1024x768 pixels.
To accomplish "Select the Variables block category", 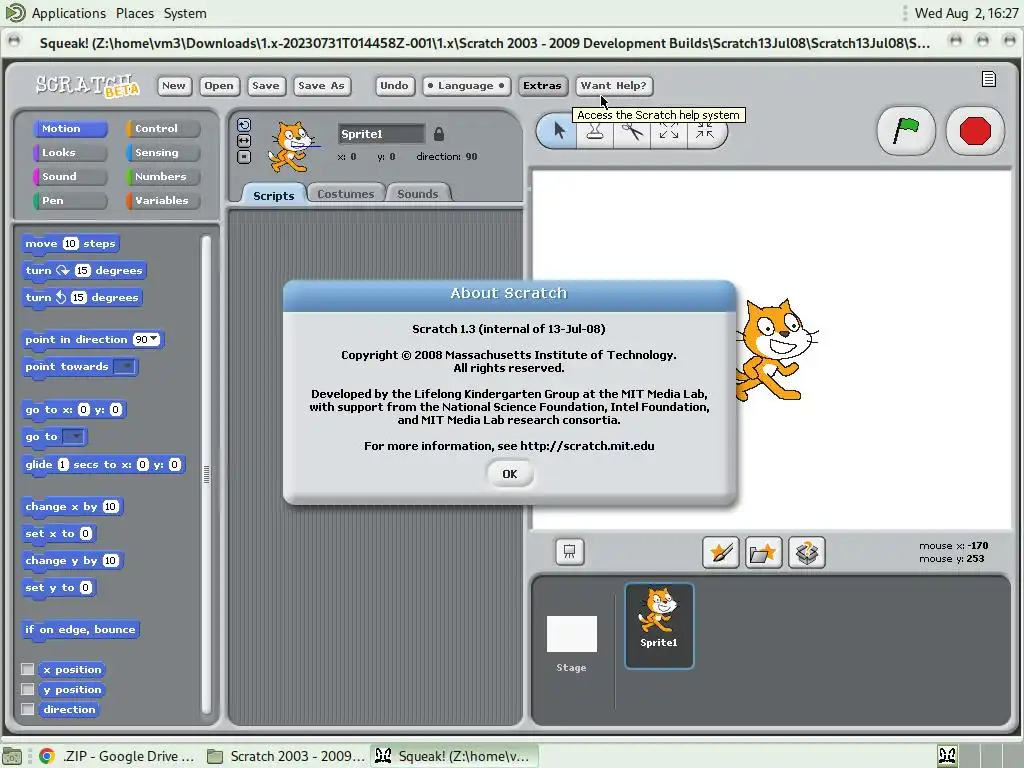I will 163,200.
